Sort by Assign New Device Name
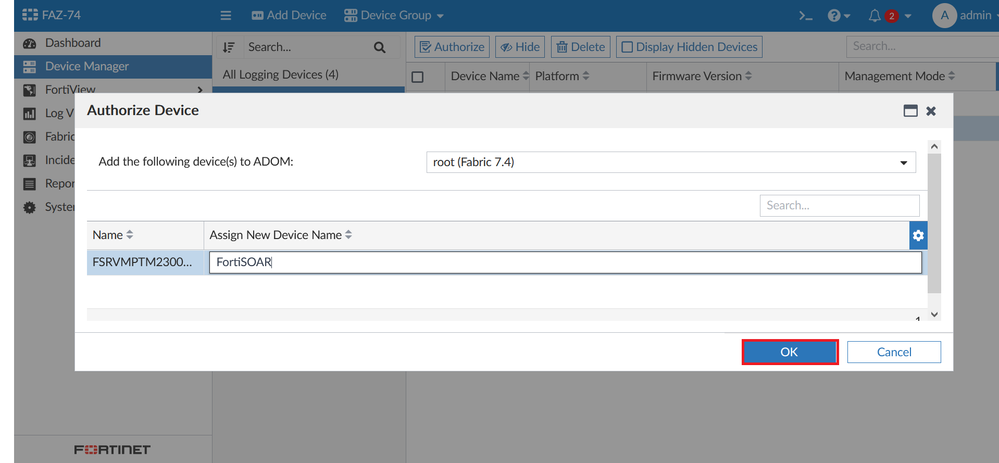 tap(281, 235)
